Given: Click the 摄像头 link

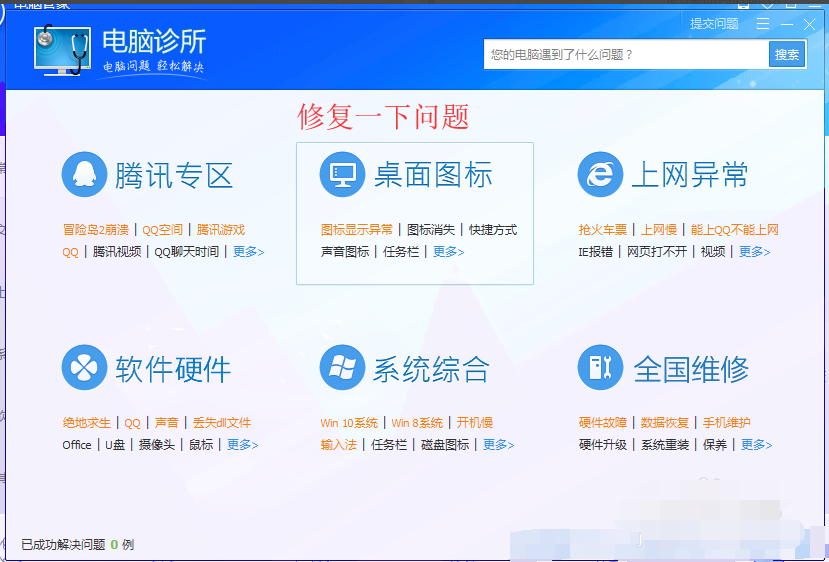Looking at the screenshot, I should pos(156,445).
